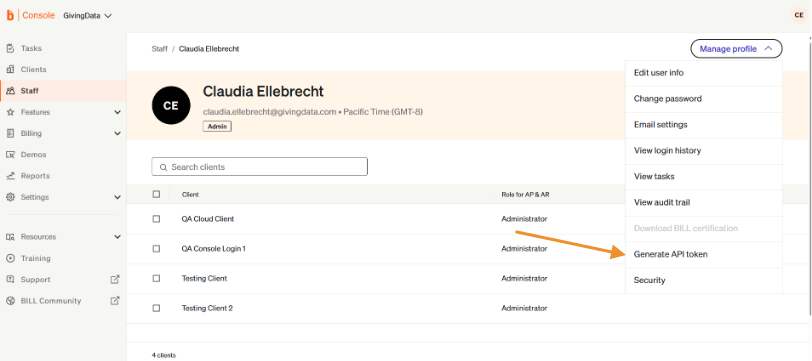812x361 pixels.
Task: Select Change password menu item
Action: (x=703, y=99)
